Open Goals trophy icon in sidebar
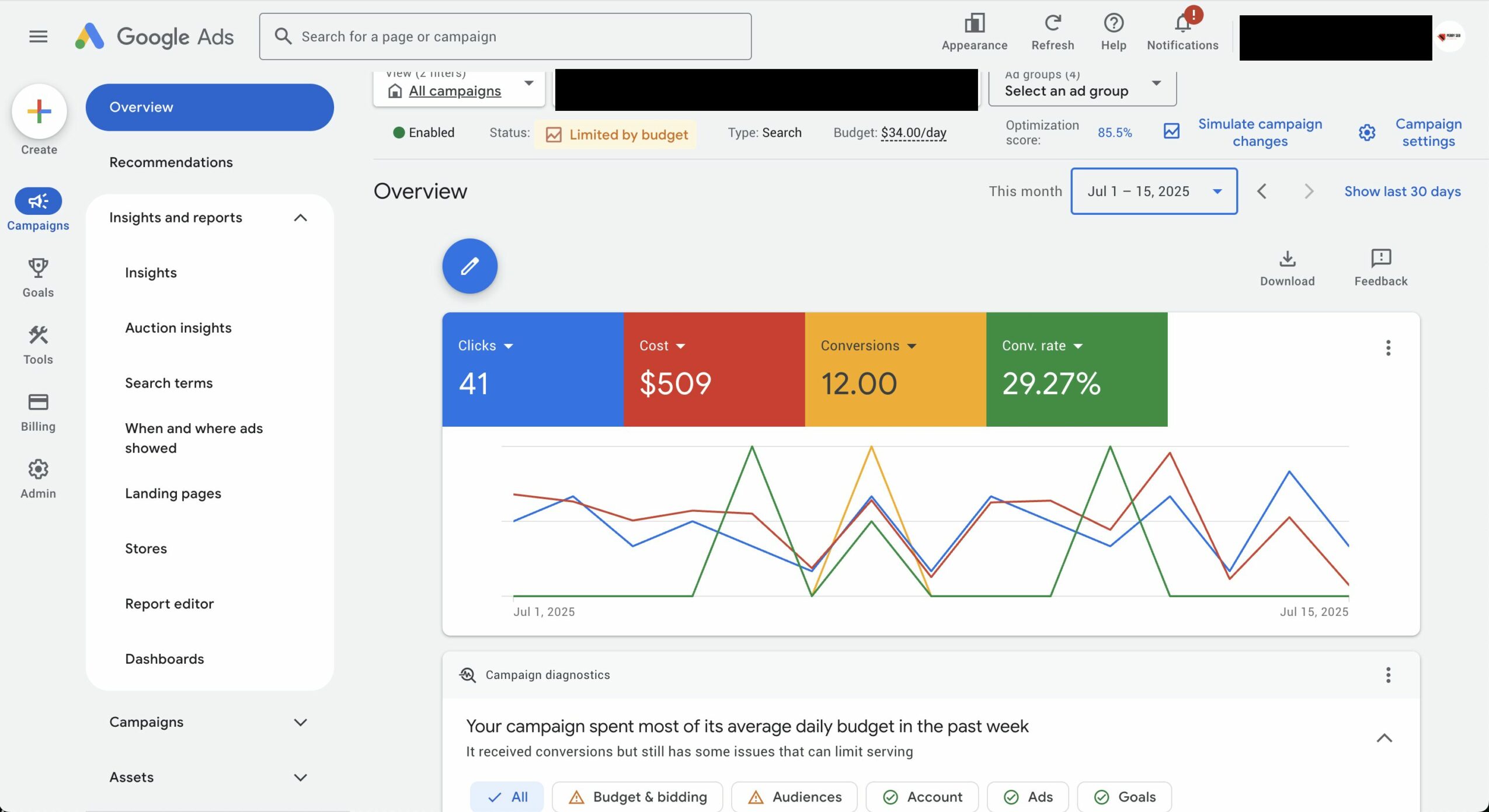 pyautogui.click(x=38, y=269)
